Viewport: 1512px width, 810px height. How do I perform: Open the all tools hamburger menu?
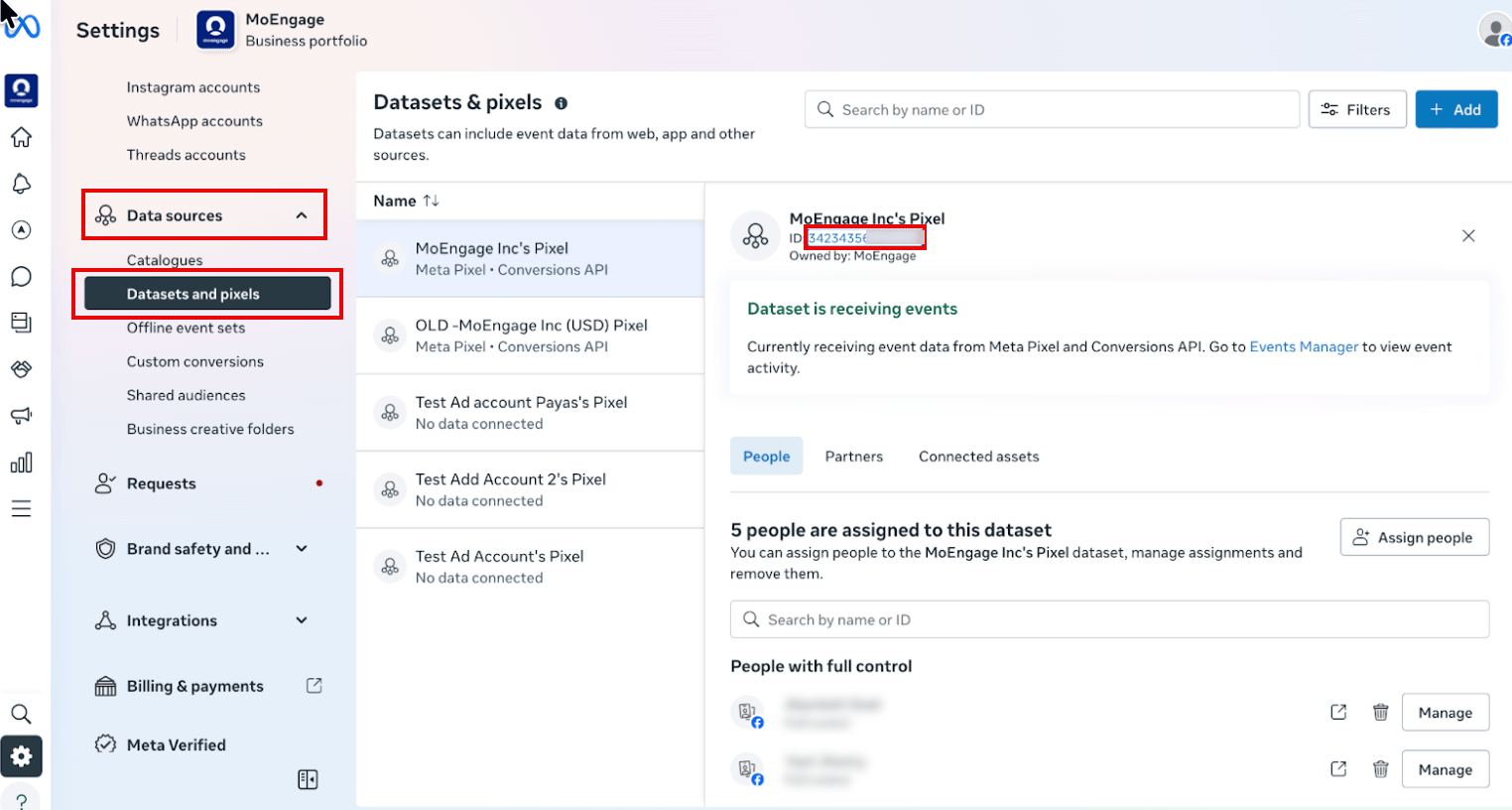coord(22,509)
